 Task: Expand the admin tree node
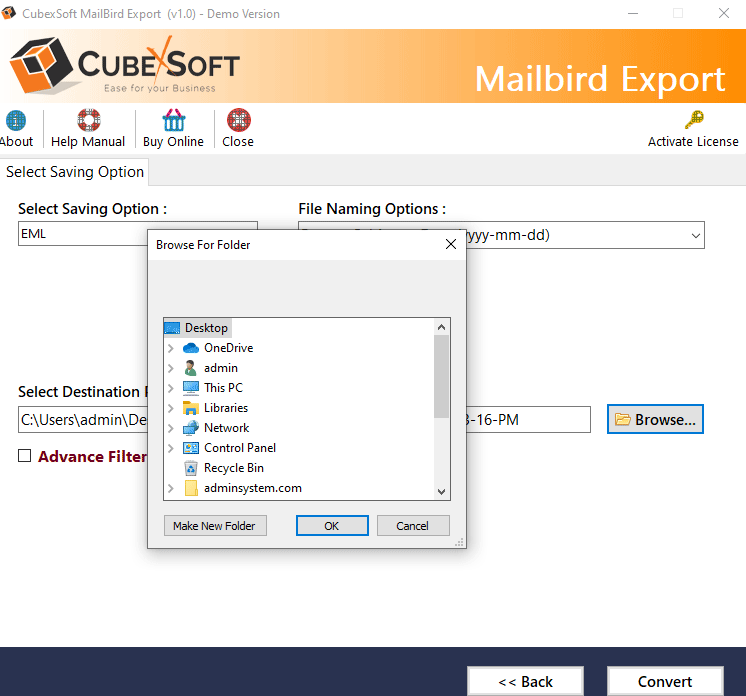[171, 368]
